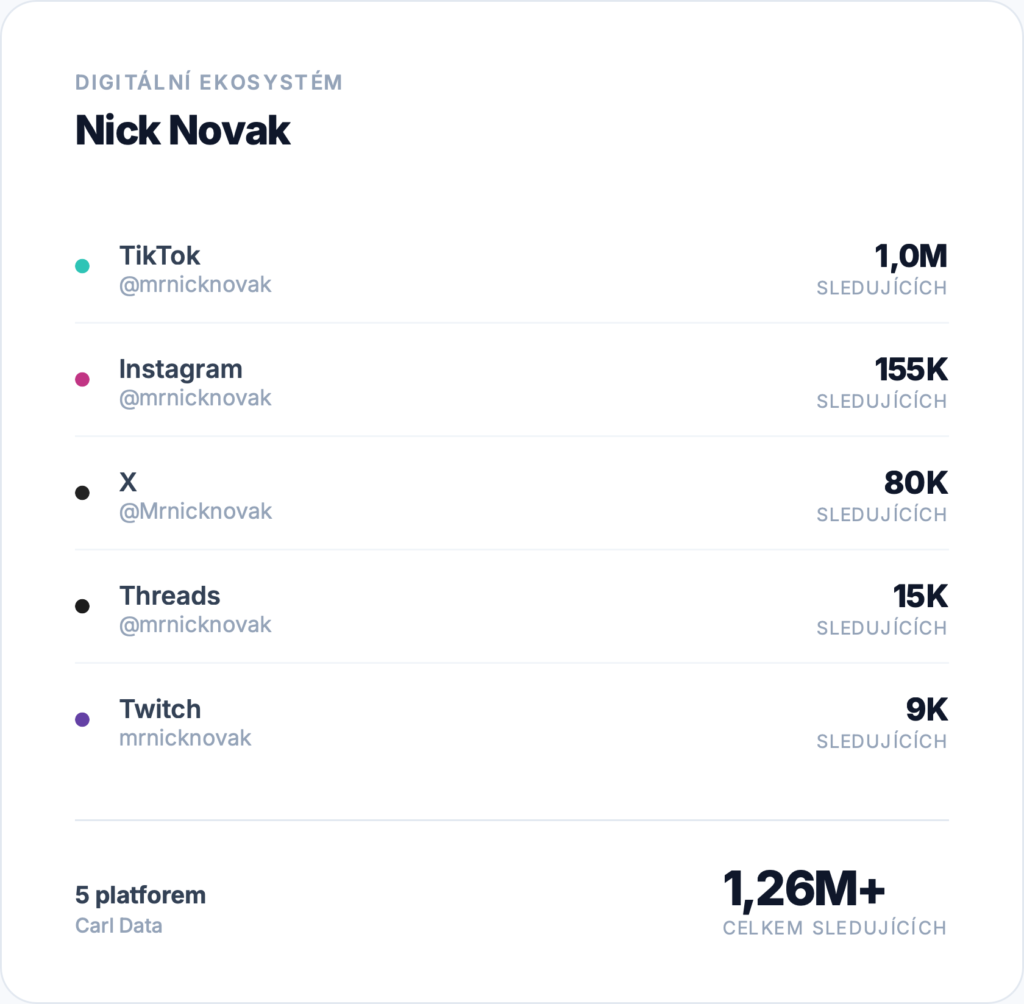Click the 1,0M follower count

coord(910,257)
